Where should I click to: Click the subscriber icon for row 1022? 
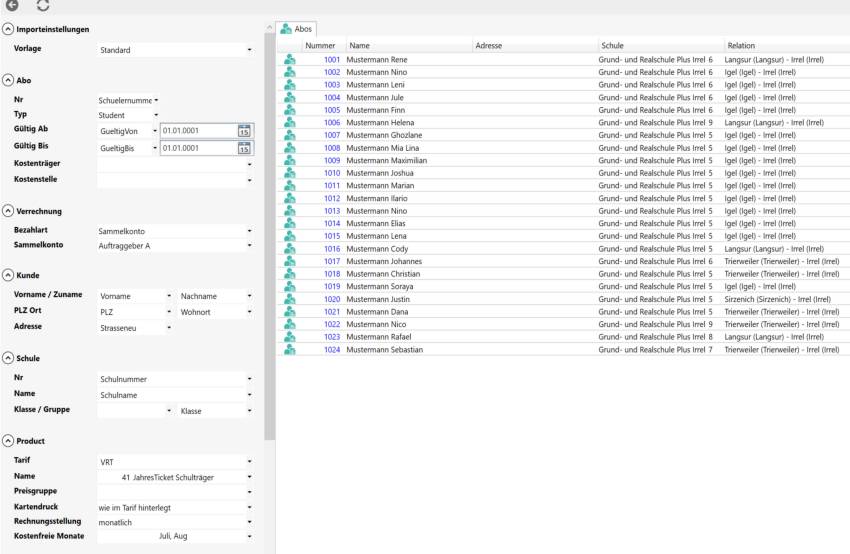(290, 324)
